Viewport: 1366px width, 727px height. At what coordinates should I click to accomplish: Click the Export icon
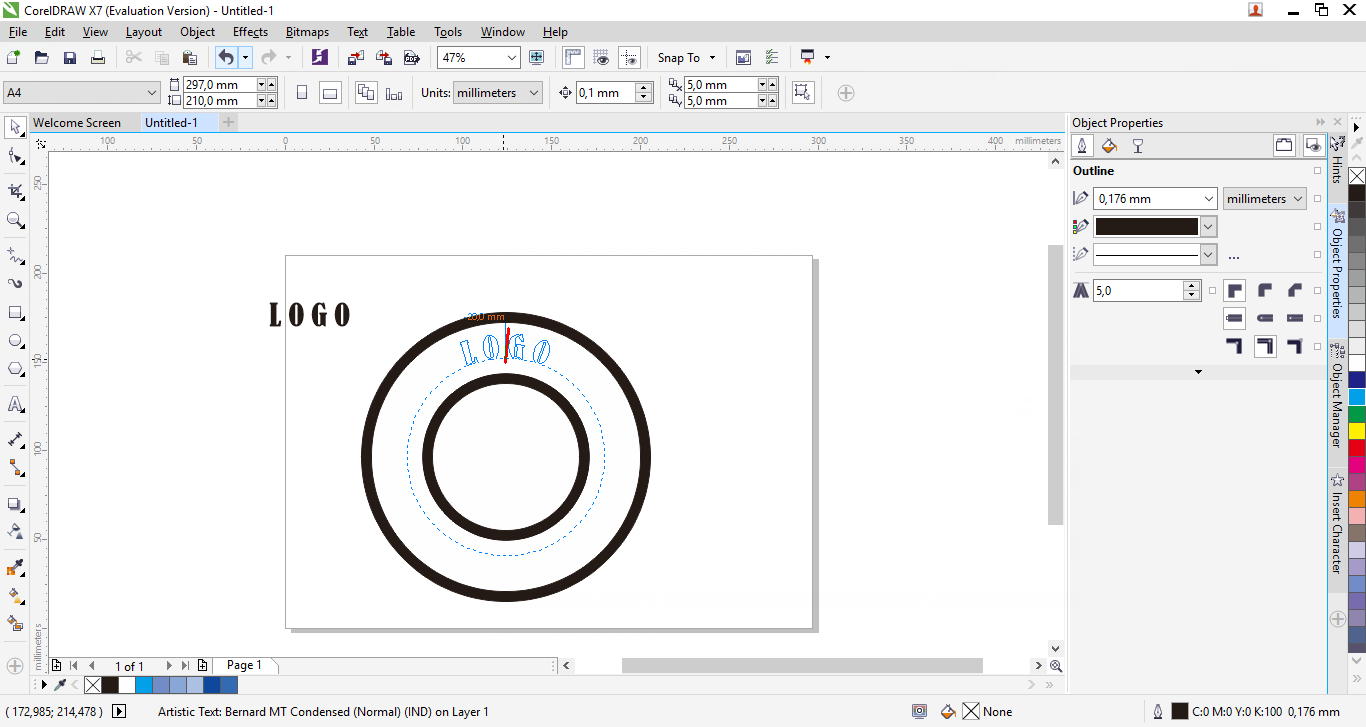point(384,58)
